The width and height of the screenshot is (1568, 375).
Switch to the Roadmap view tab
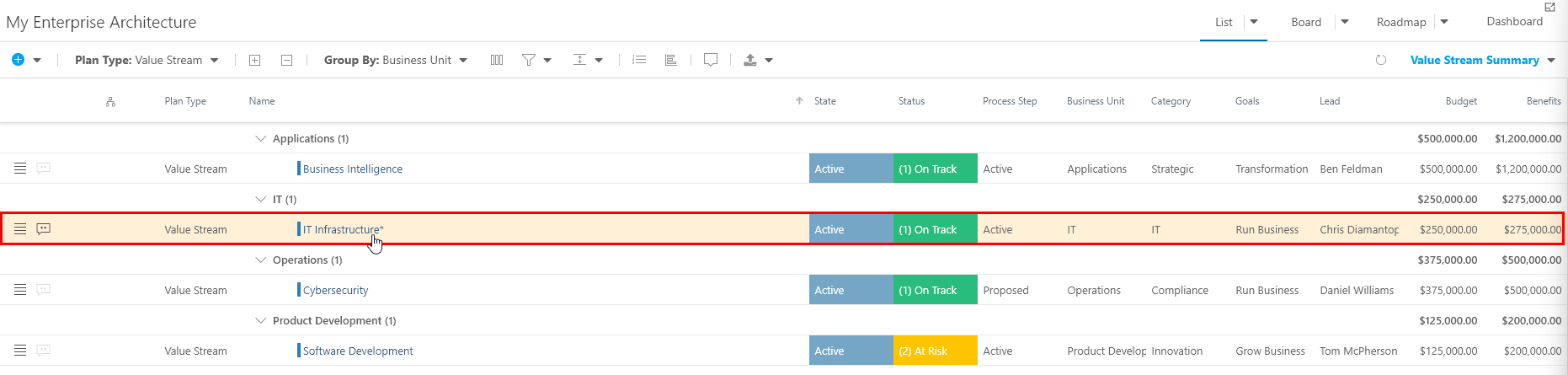click(1401, 22)
